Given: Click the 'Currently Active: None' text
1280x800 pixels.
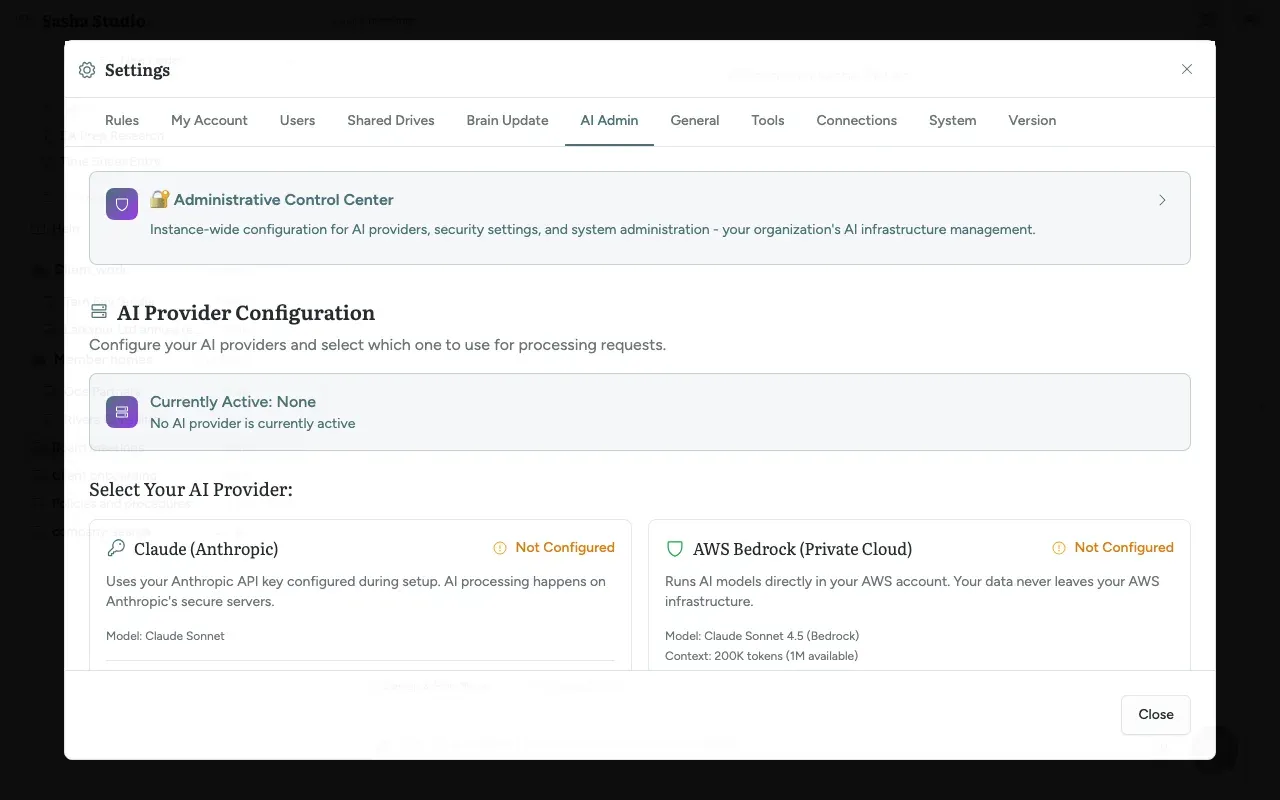Looking at the screenshot, I should (233, 401).
